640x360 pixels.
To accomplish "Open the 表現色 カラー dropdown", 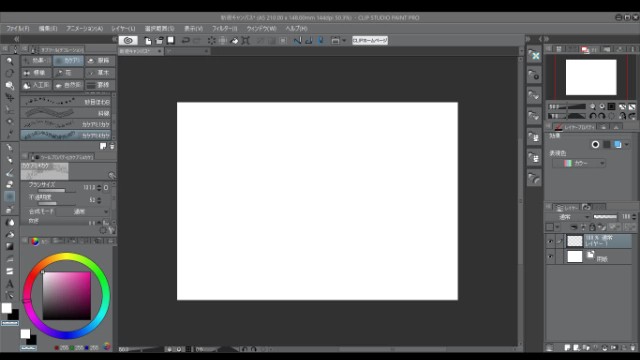I will (x=579, y=163).
